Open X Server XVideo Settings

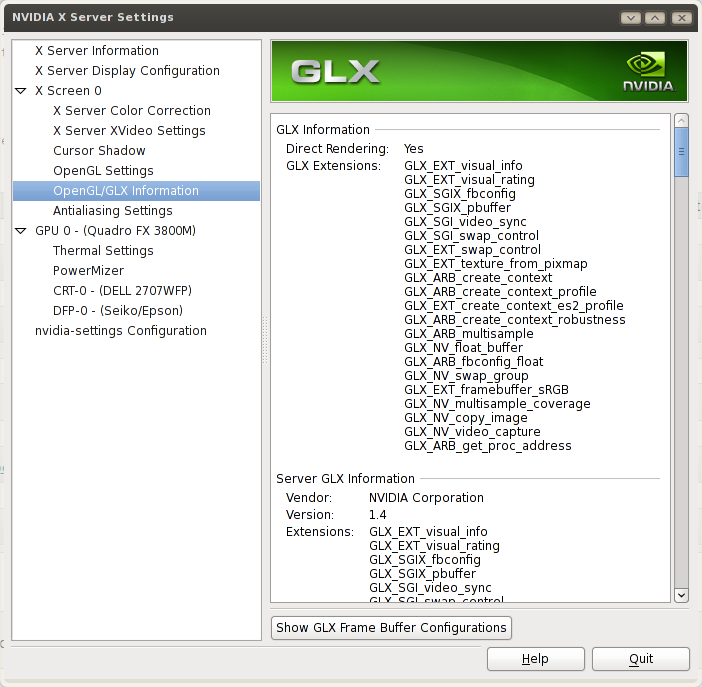click(129, 131)
